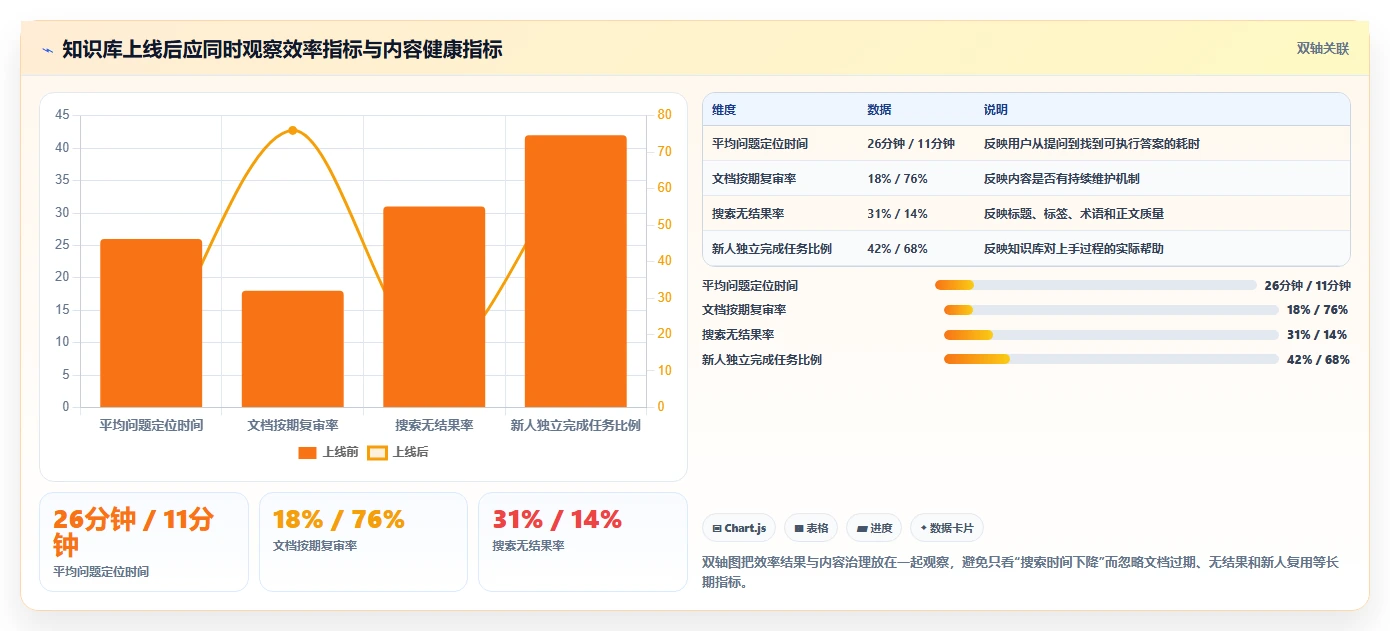Toggle the 上线前 legend swatch
The image size is (1390, 631).
tap(307, 452)
